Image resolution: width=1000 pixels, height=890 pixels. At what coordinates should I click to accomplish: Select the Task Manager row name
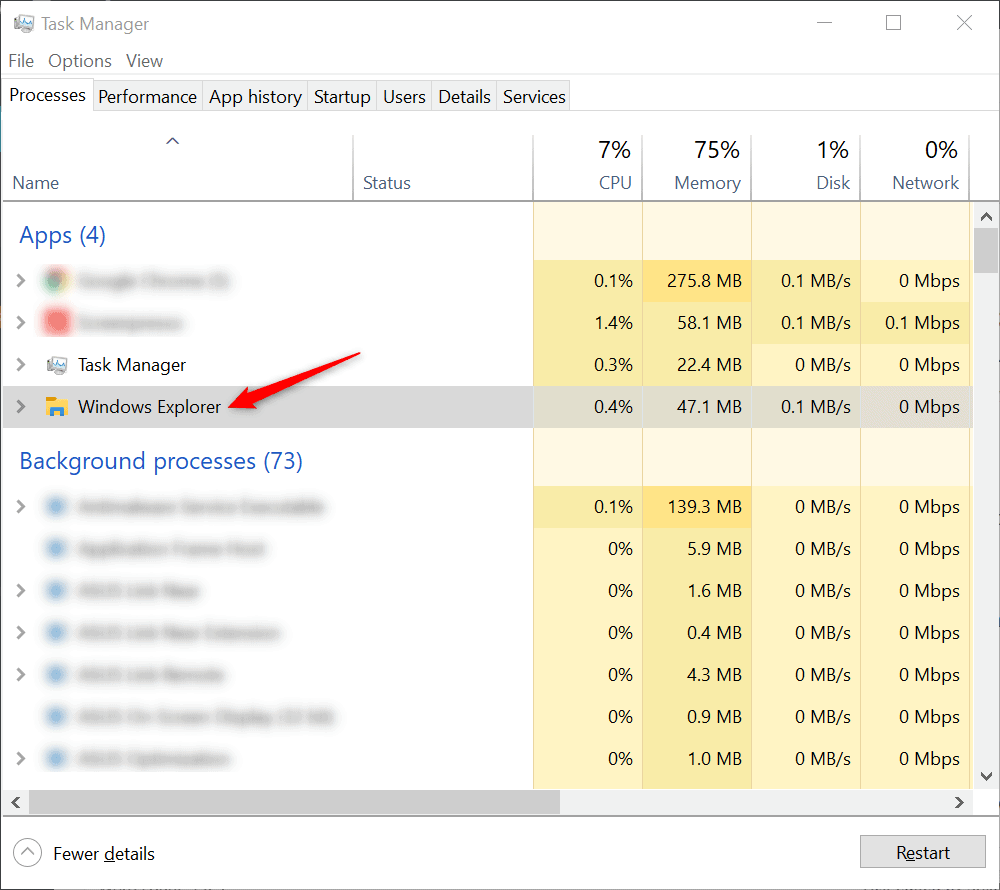click(x=132, y=365)
